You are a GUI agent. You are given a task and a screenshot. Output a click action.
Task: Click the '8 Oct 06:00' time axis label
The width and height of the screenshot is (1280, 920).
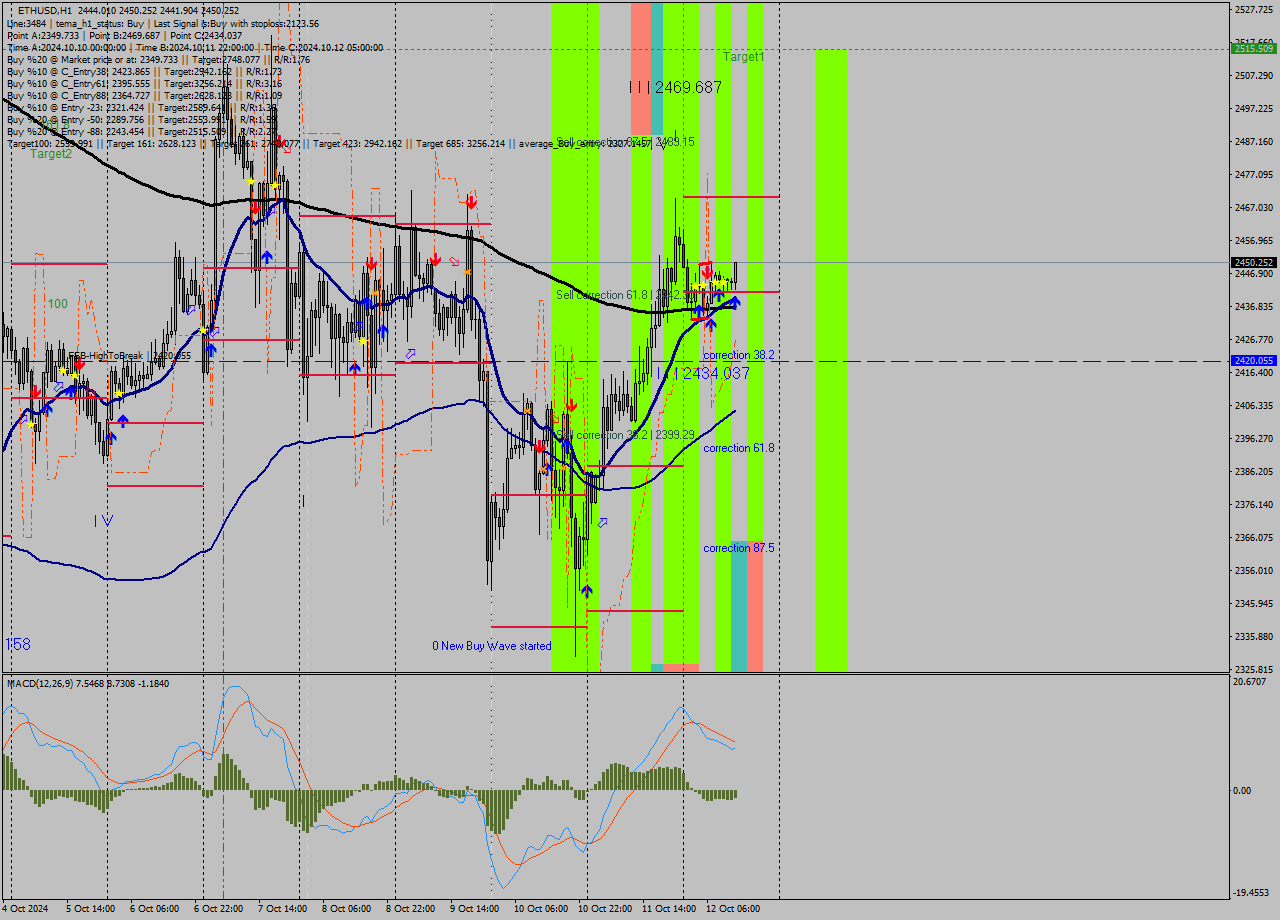coord(346,909)
